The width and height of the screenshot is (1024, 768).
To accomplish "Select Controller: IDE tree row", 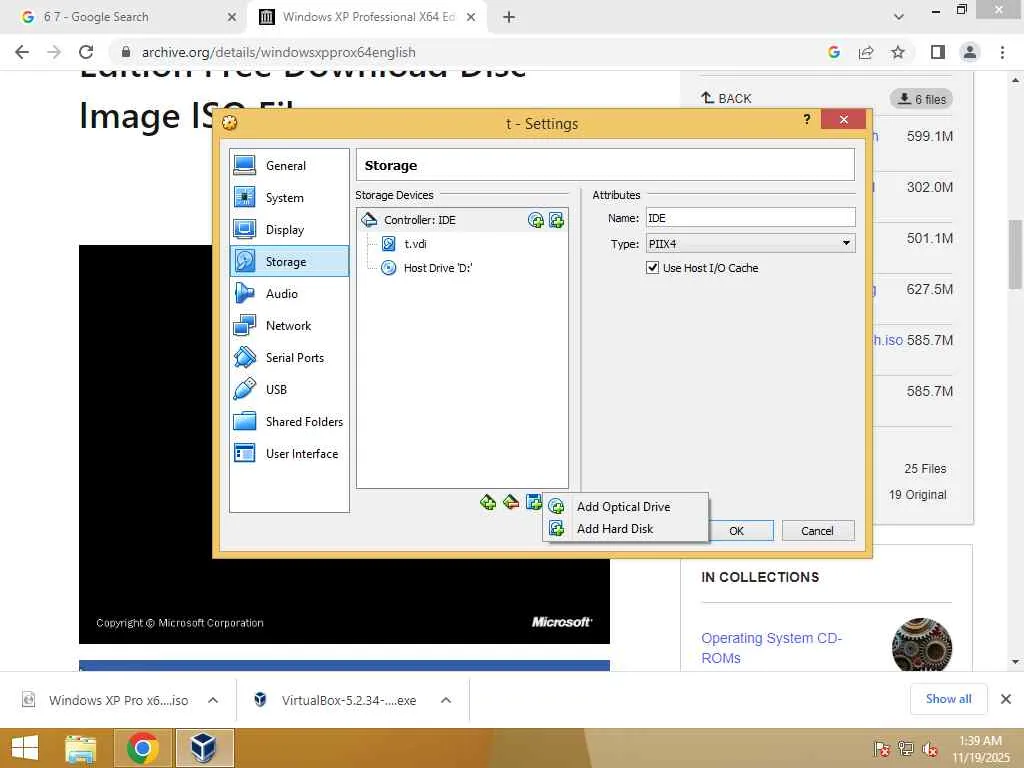I will [462, 220].
